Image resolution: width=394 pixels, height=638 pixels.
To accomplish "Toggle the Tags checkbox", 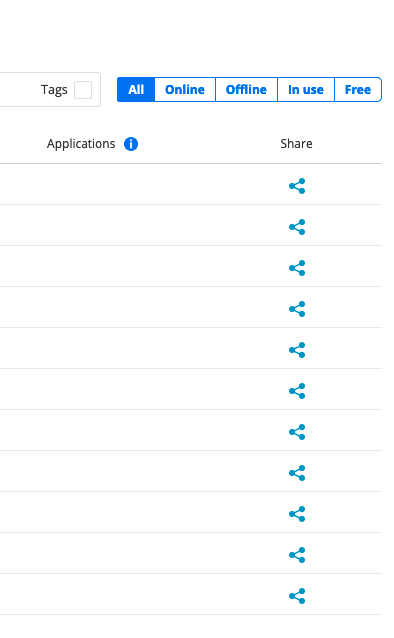I will point(83,90).
